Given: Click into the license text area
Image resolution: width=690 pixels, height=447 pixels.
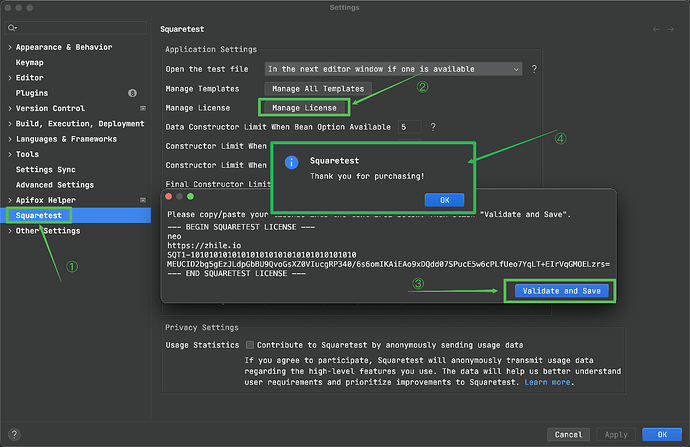Looking at the screenshot, I should tap(388, 250).
